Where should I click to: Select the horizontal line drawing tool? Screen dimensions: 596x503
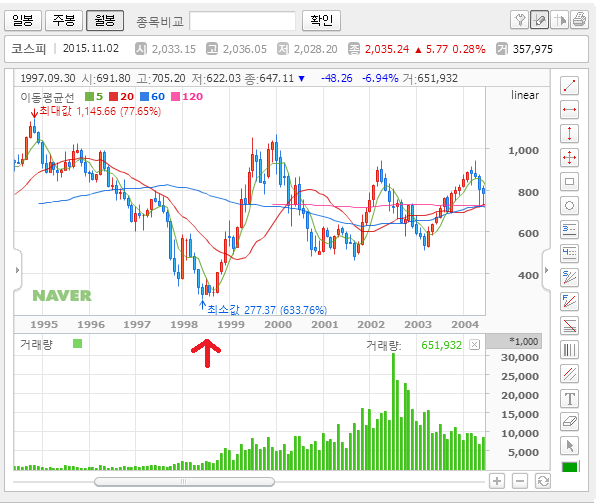coord(569,109)
